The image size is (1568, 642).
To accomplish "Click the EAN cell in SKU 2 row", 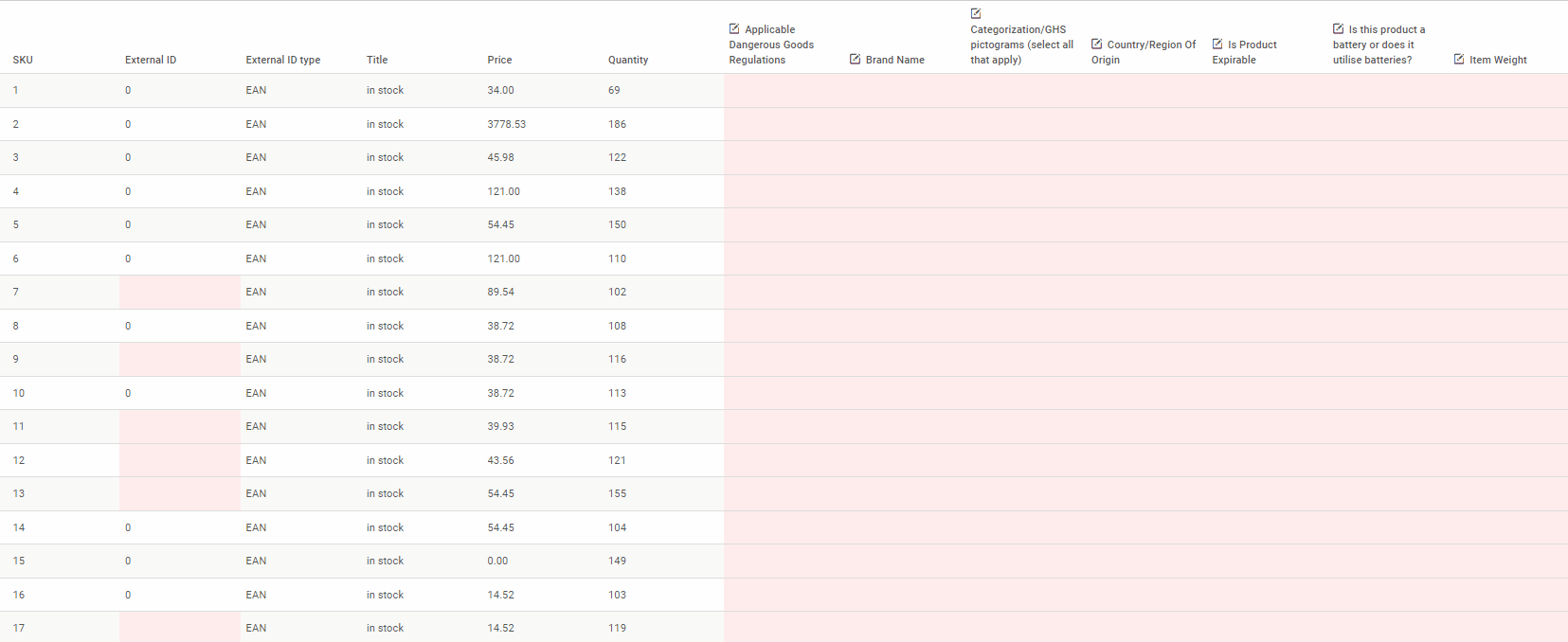I will click(x=256, y=124).
